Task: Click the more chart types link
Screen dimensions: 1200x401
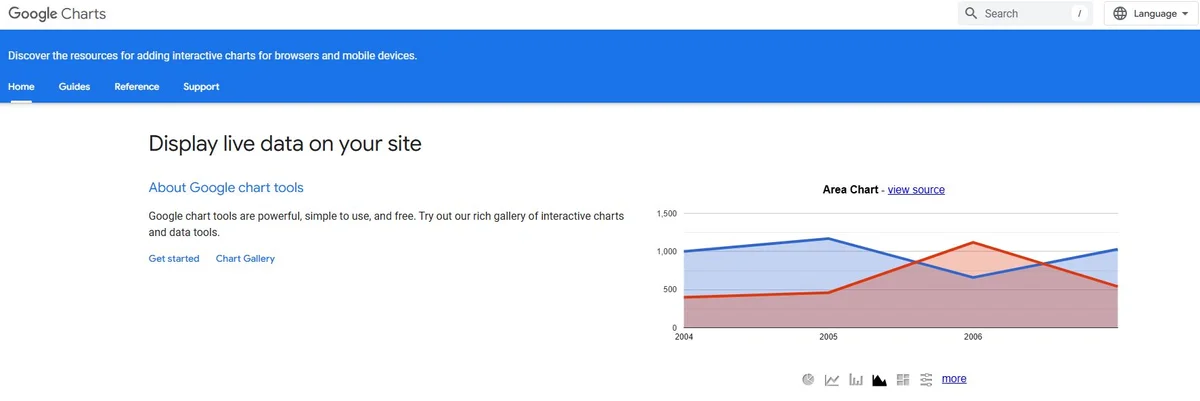Action: pos(954,379)
